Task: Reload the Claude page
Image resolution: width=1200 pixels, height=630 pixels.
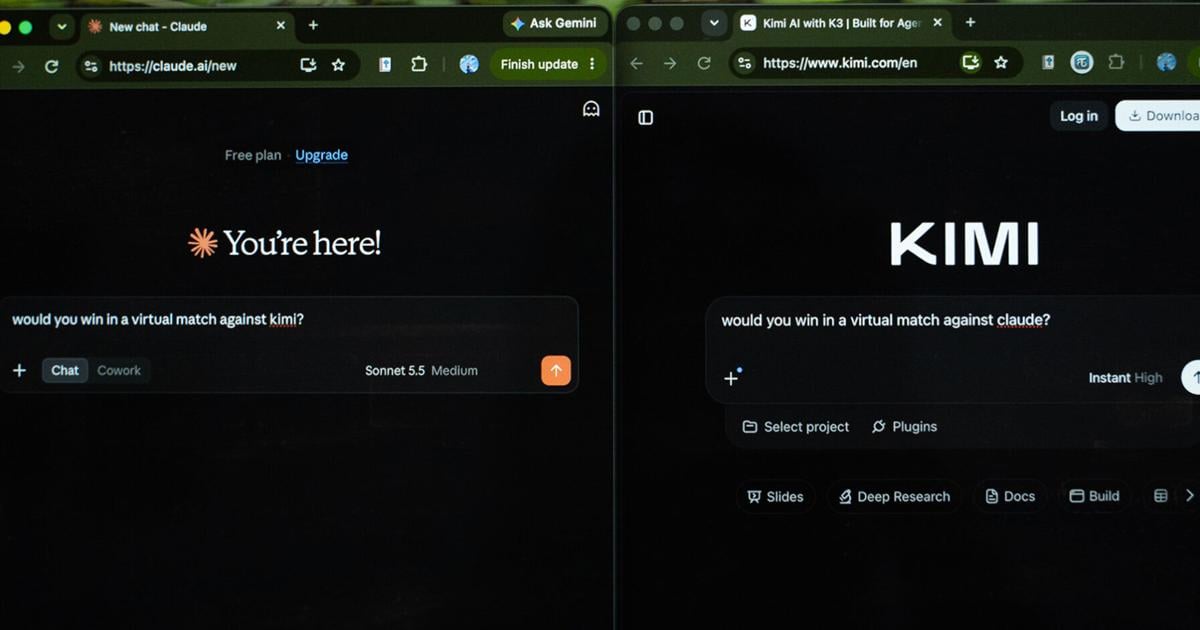Action: click(52, 65)
